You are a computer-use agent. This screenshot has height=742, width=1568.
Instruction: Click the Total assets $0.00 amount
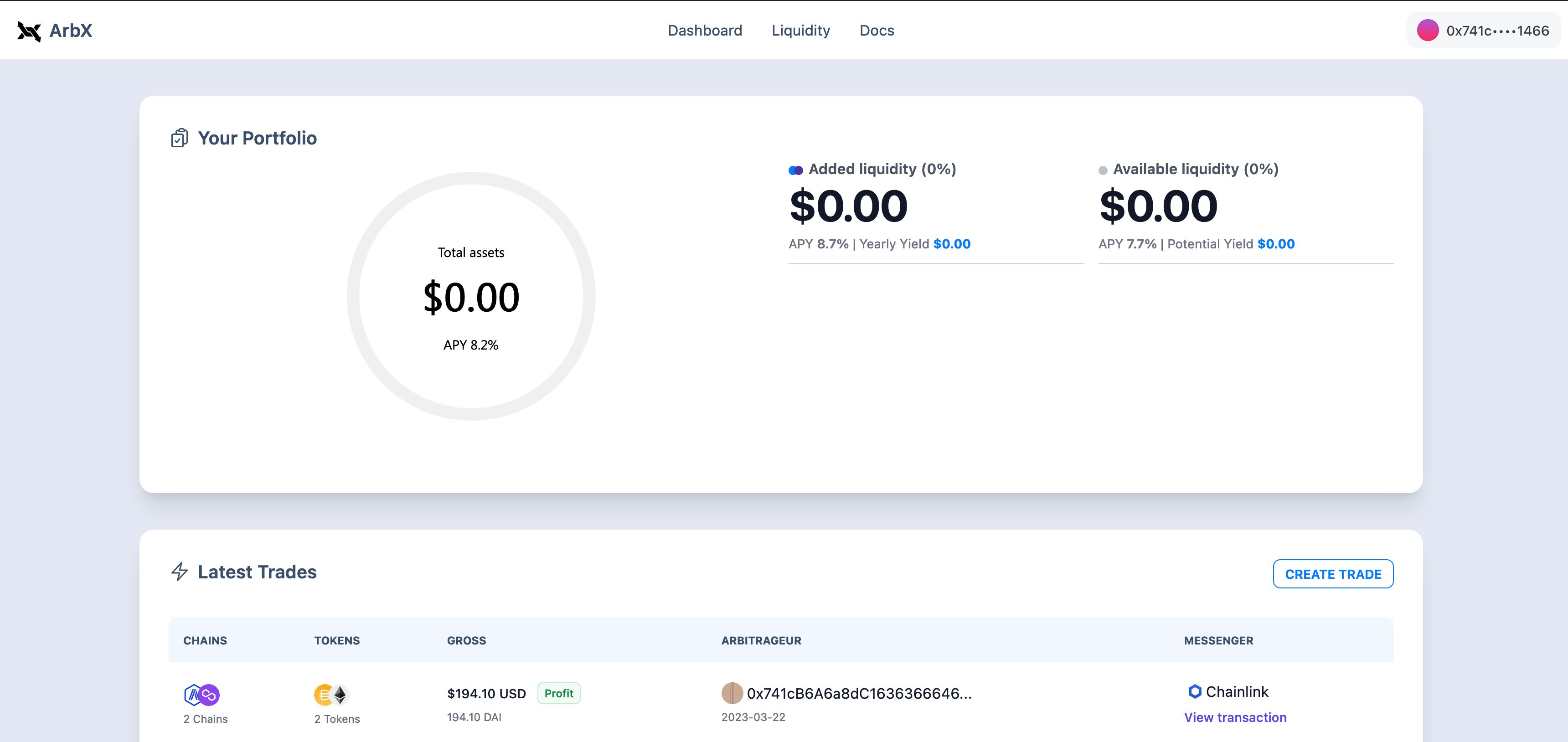(471, 297)
